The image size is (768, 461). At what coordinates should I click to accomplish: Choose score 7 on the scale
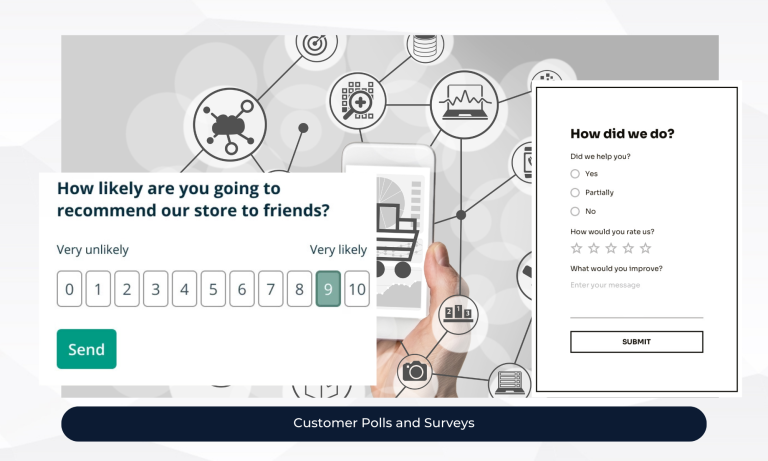270,290
